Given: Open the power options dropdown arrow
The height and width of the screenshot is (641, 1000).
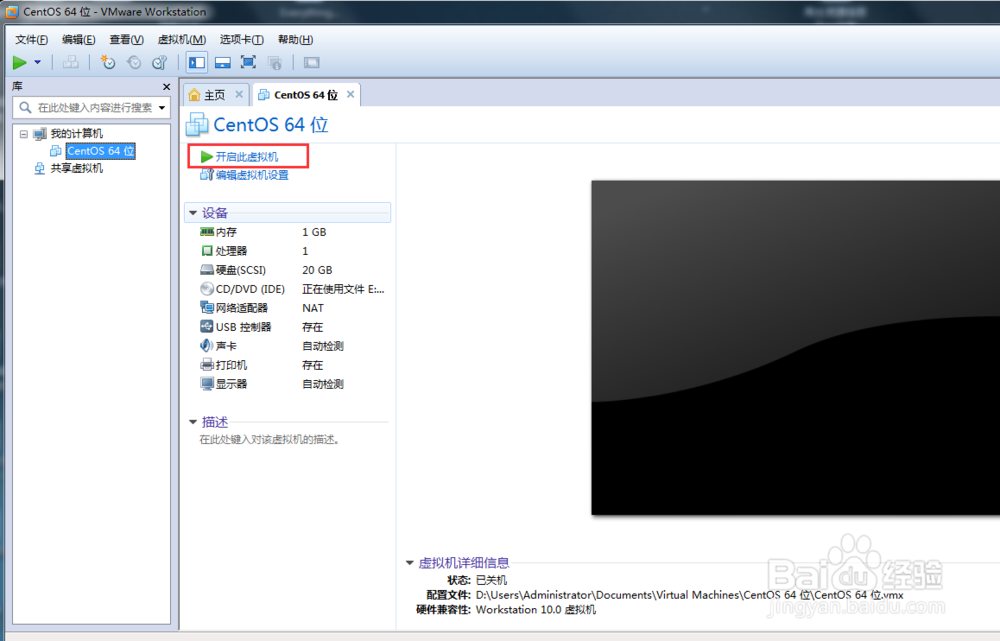Looking at the screenshot, I should coord(38,63).
